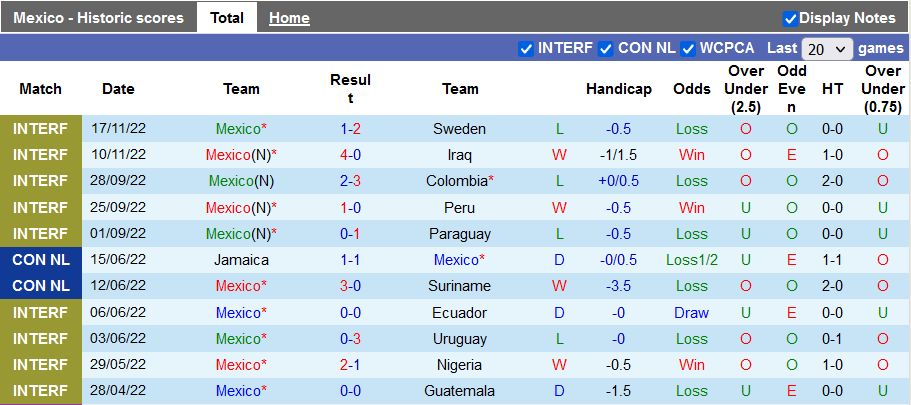Screen dimensions: 911x405
Task: Open the Last 20 games dropdown
Action: 827,48
